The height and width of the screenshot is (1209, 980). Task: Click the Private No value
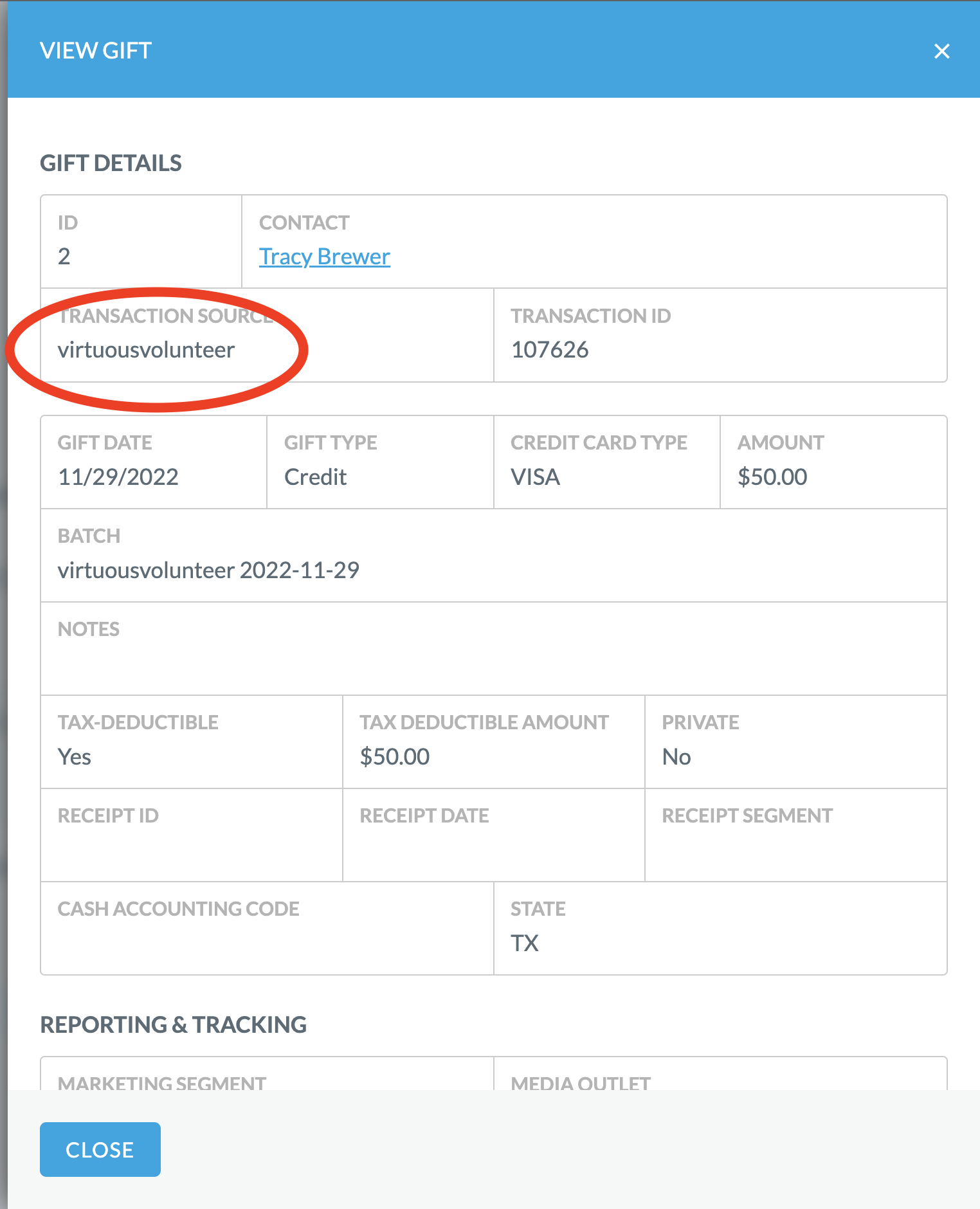(x=676, y=756)
